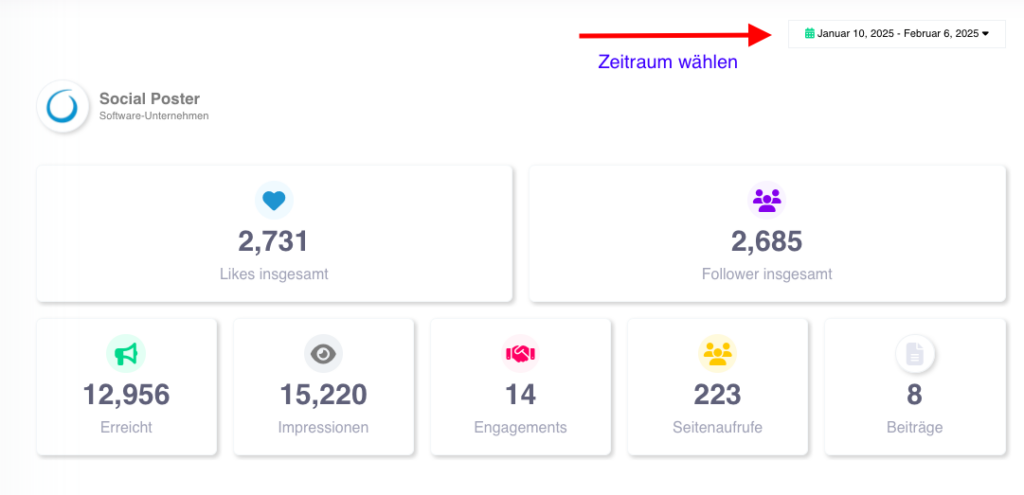Image resolution: width=1024 pixels, height=495 pixels.
Task: Click the purple followers group icon
Action: point(767,200)
